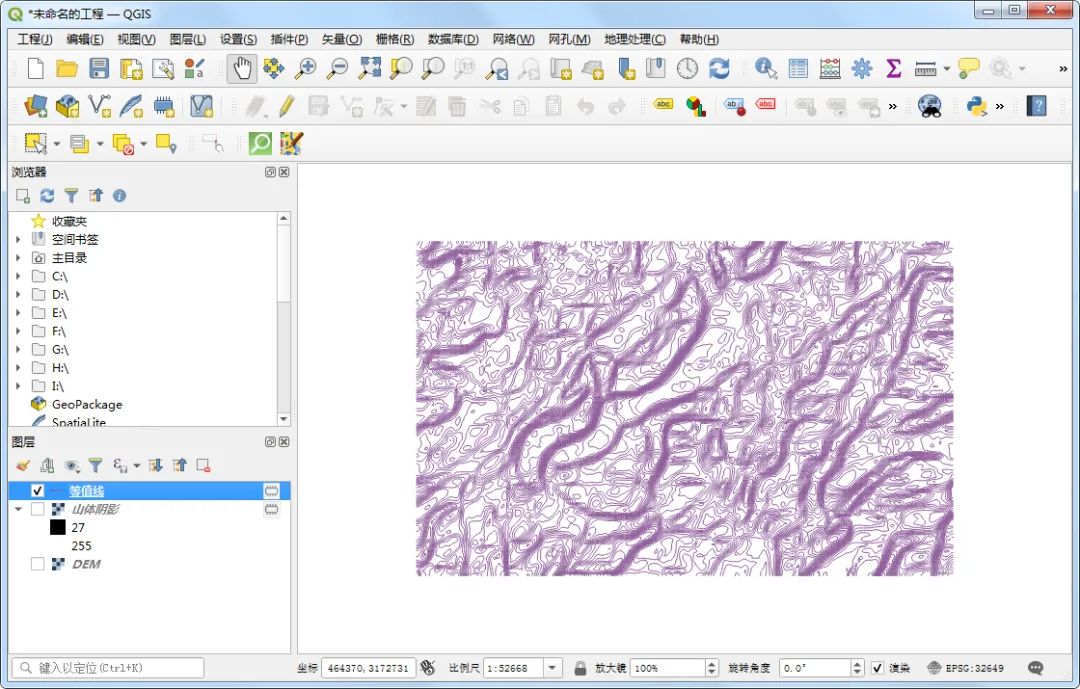Image resolution: width=1080 pixels, height=689 pixels.
Task: Float the 图层 layers panel
Action: click(270, 442)
